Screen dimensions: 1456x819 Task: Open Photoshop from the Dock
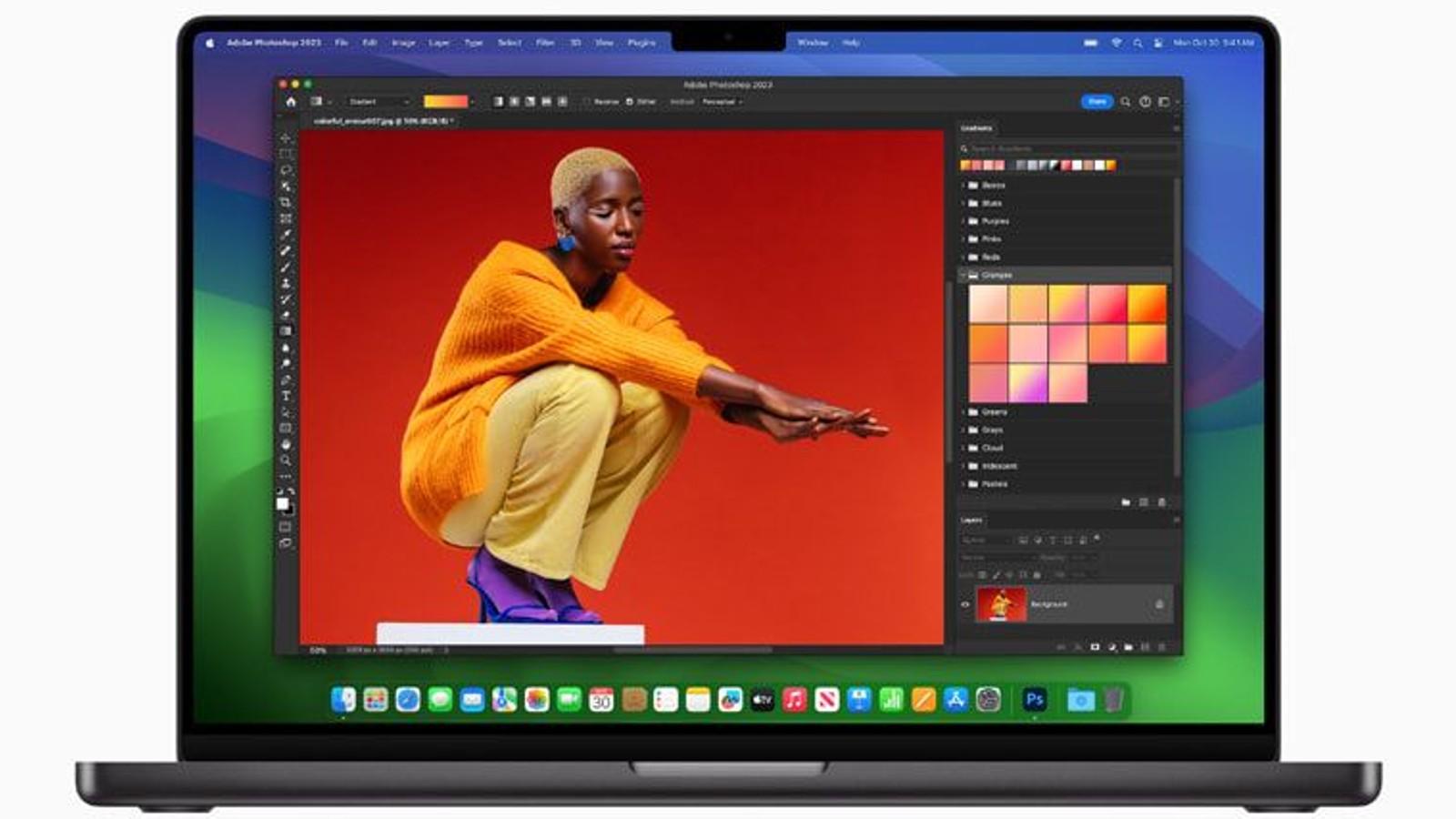pyautogui.click(x=1034, y=699)
